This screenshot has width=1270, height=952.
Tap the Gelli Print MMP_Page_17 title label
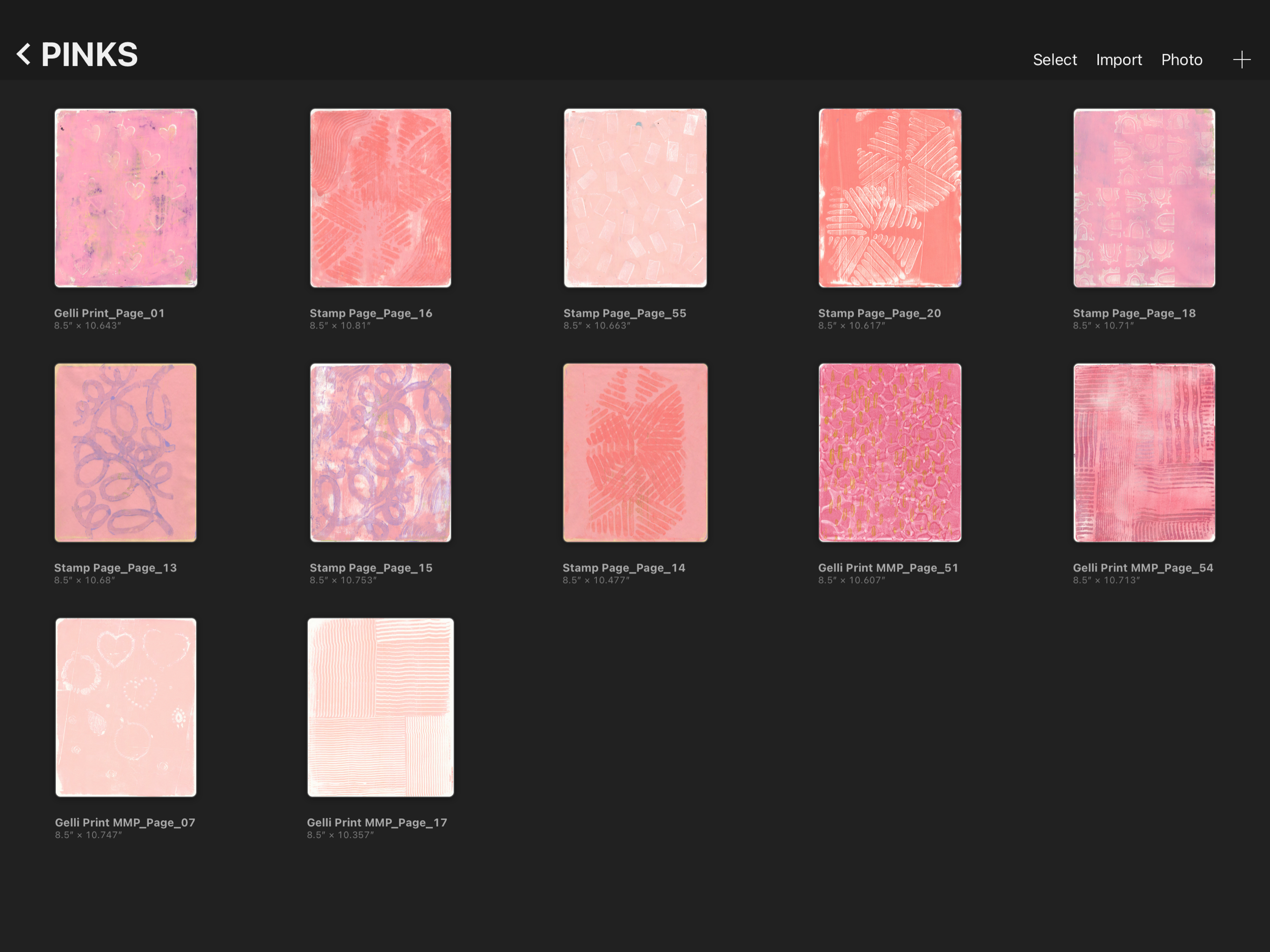(x=376, y=822)
